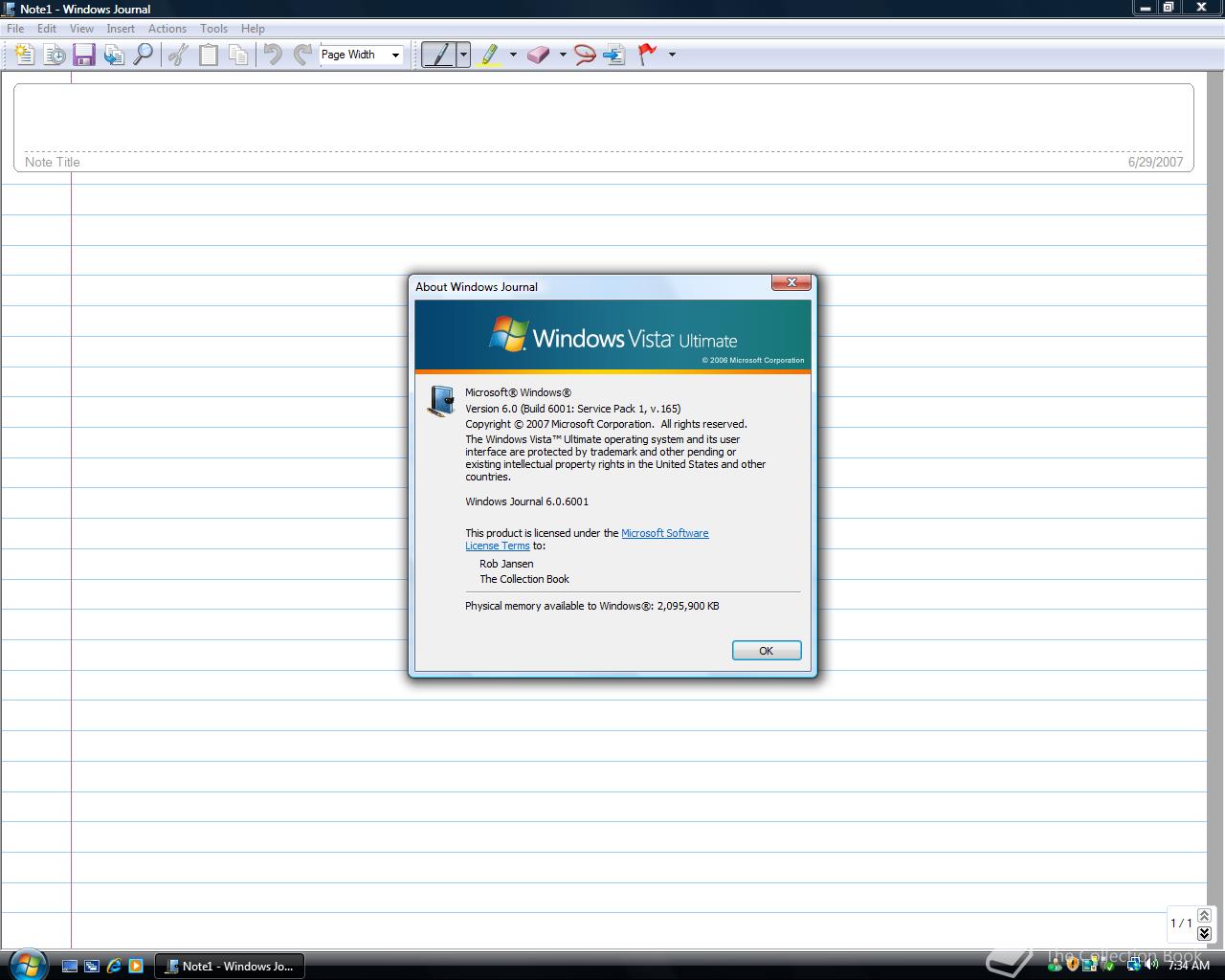Viewport: 1225px width, 980px height.
Task: Close the About Windows Journal dialog
Action: (x=791, y=282)
